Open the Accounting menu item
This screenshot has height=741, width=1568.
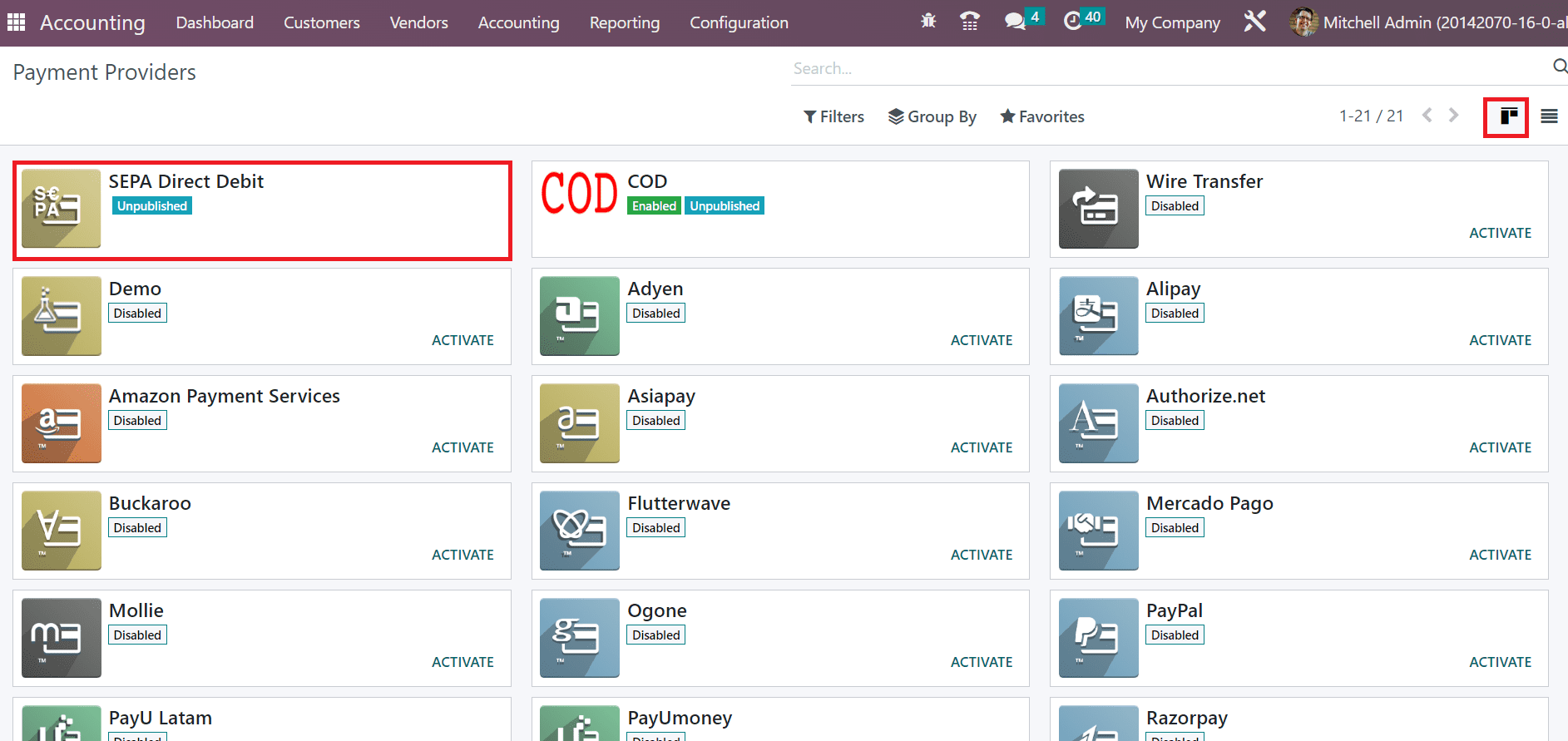[519, 22]
